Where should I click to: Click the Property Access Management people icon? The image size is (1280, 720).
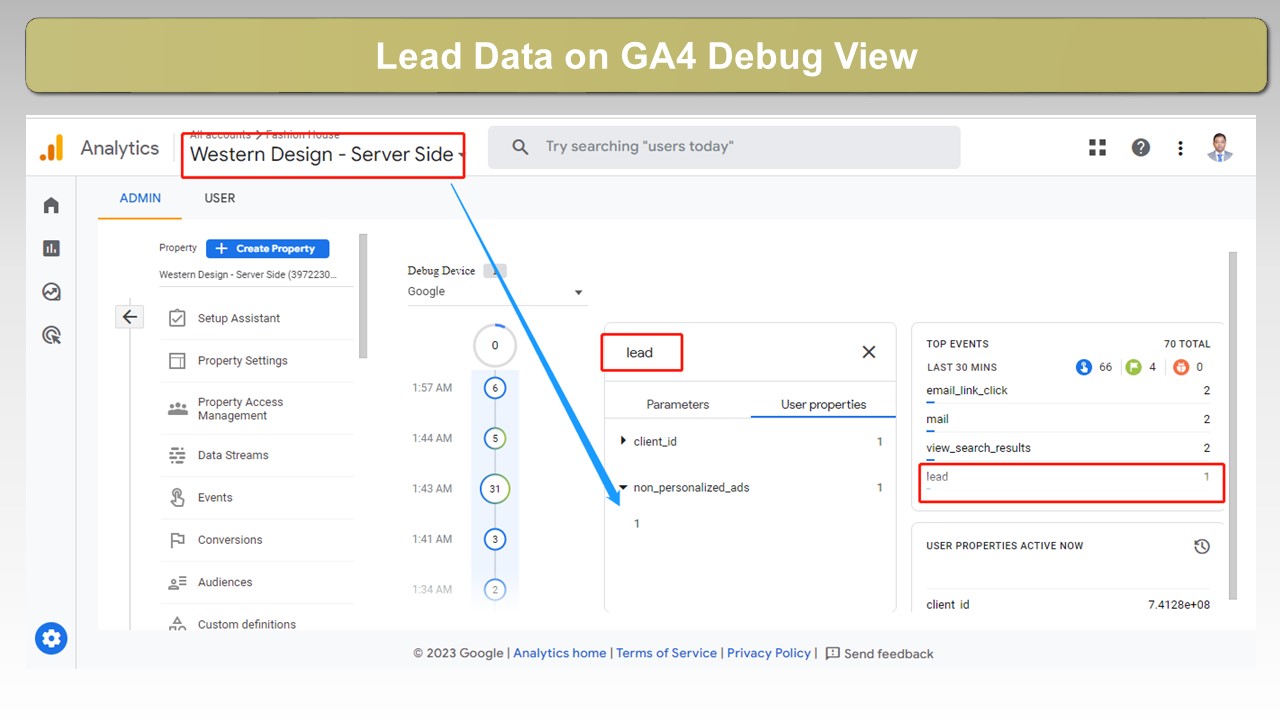pyautogui.click(x=177, y=408)
